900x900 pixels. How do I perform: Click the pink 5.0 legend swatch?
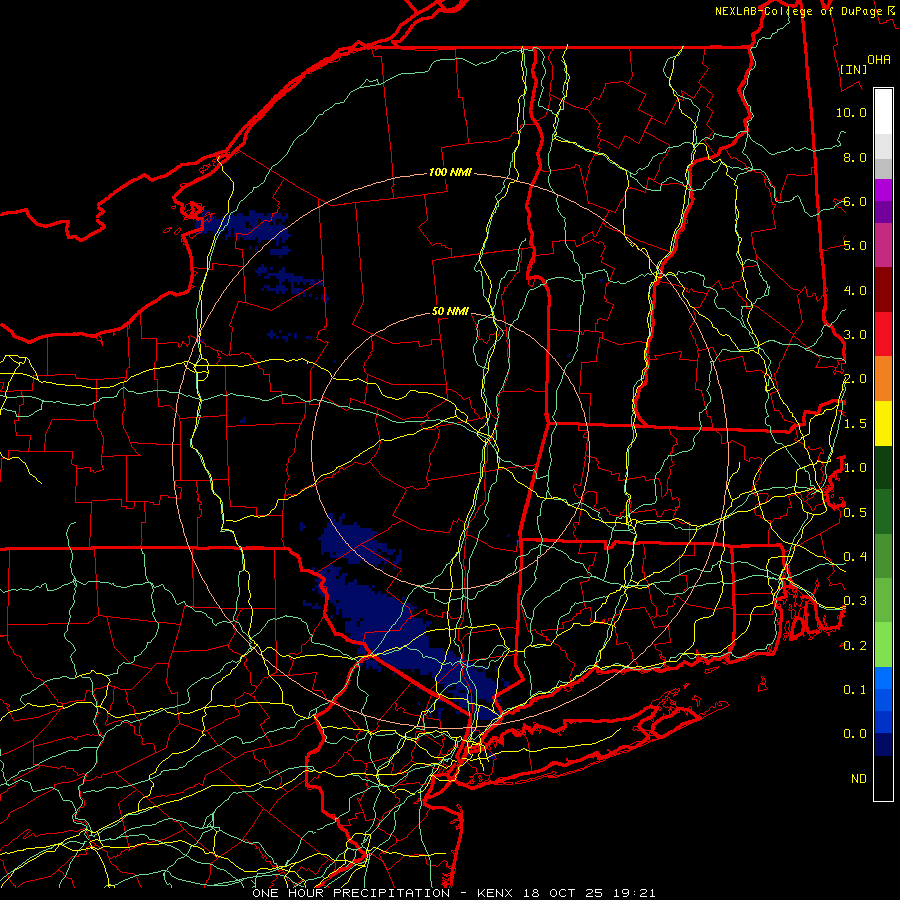(883, 246)
